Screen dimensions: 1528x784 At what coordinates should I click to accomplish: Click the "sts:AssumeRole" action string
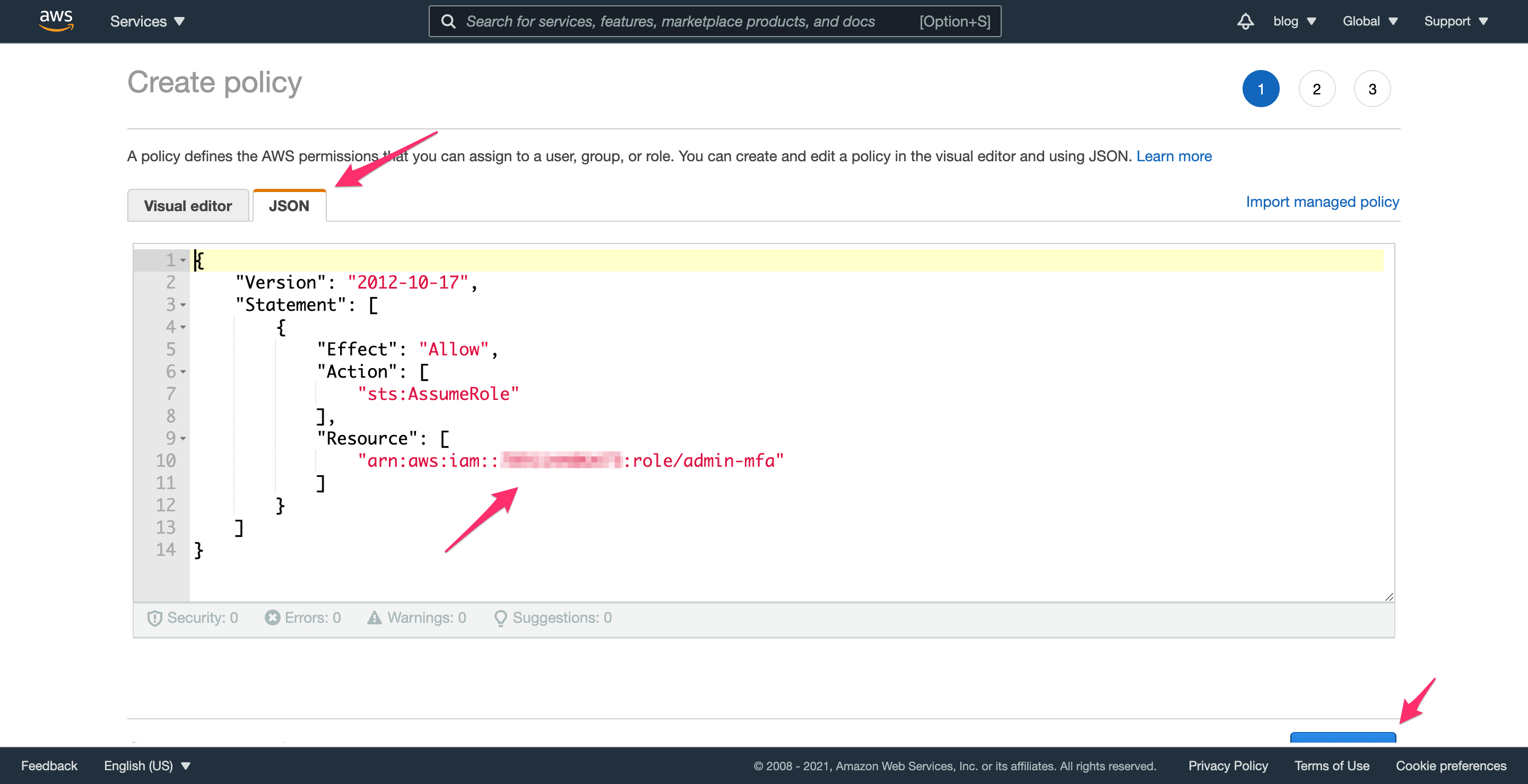click(438, 394)
